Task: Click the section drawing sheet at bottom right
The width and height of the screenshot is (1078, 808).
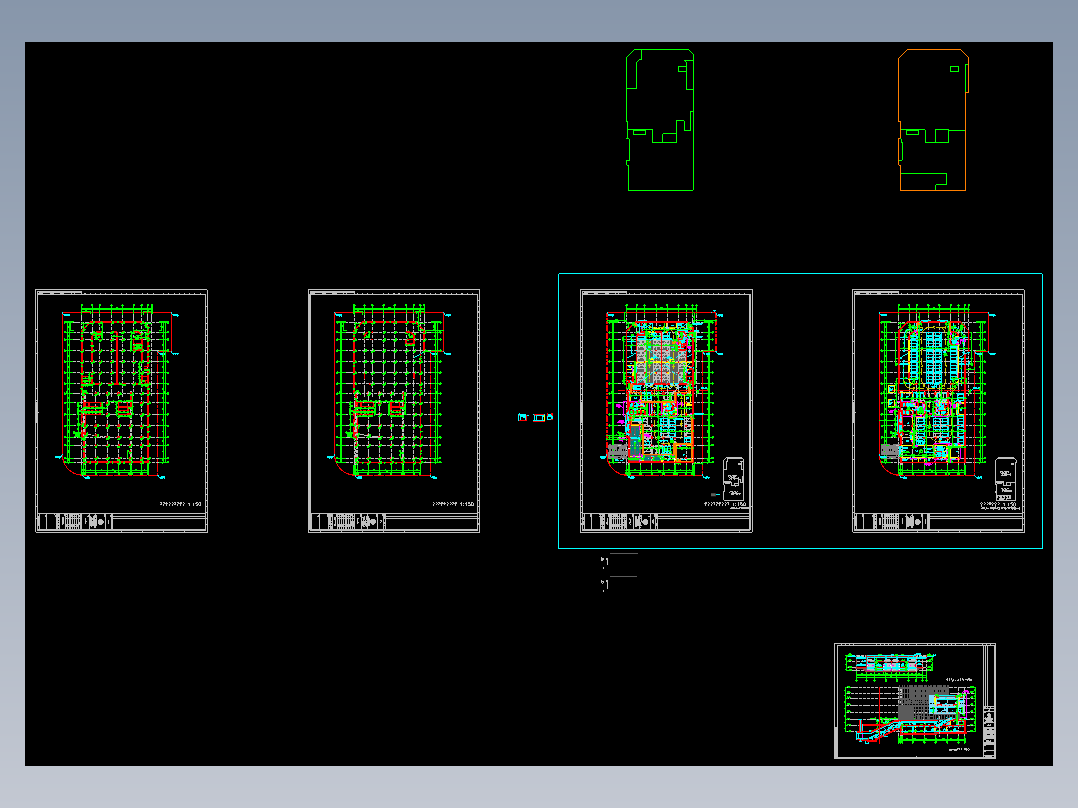Action: [x=915, y=701]
